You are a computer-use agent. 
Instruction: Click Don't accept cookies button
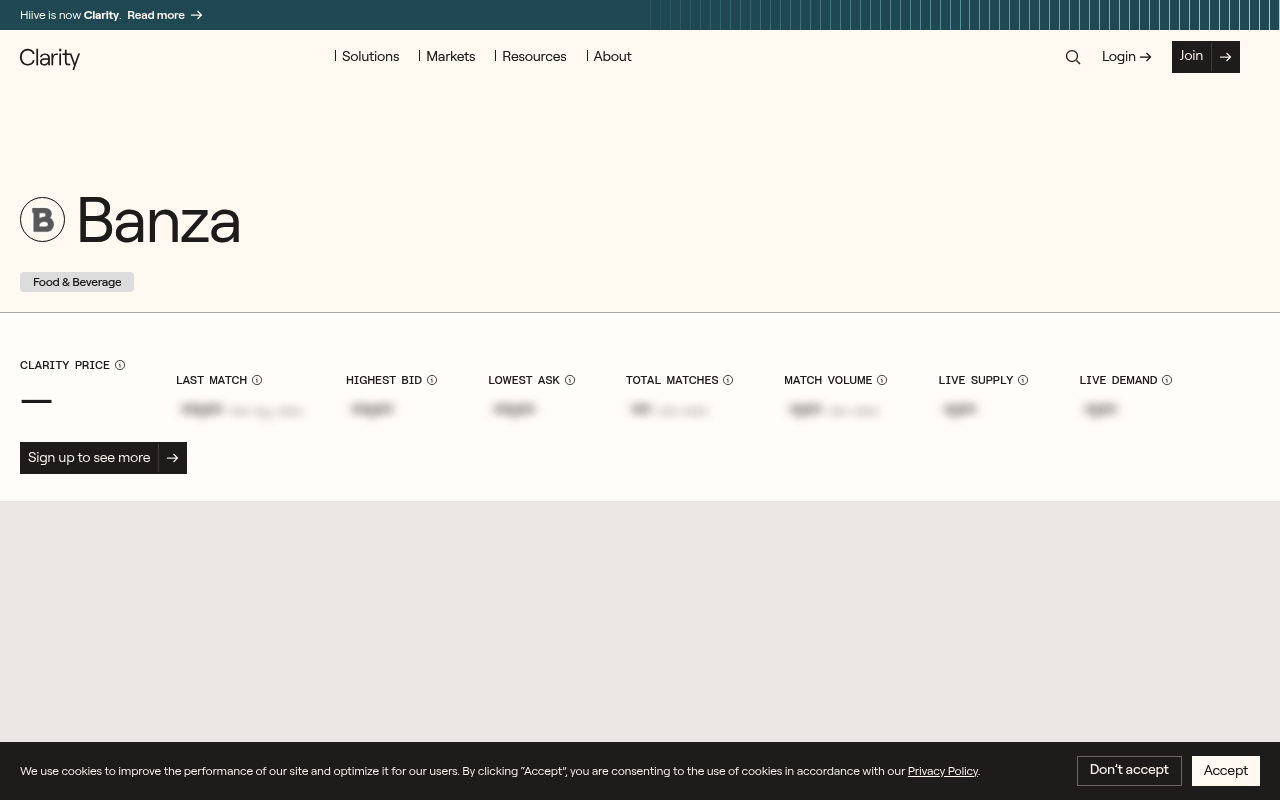coord(1129,771)
